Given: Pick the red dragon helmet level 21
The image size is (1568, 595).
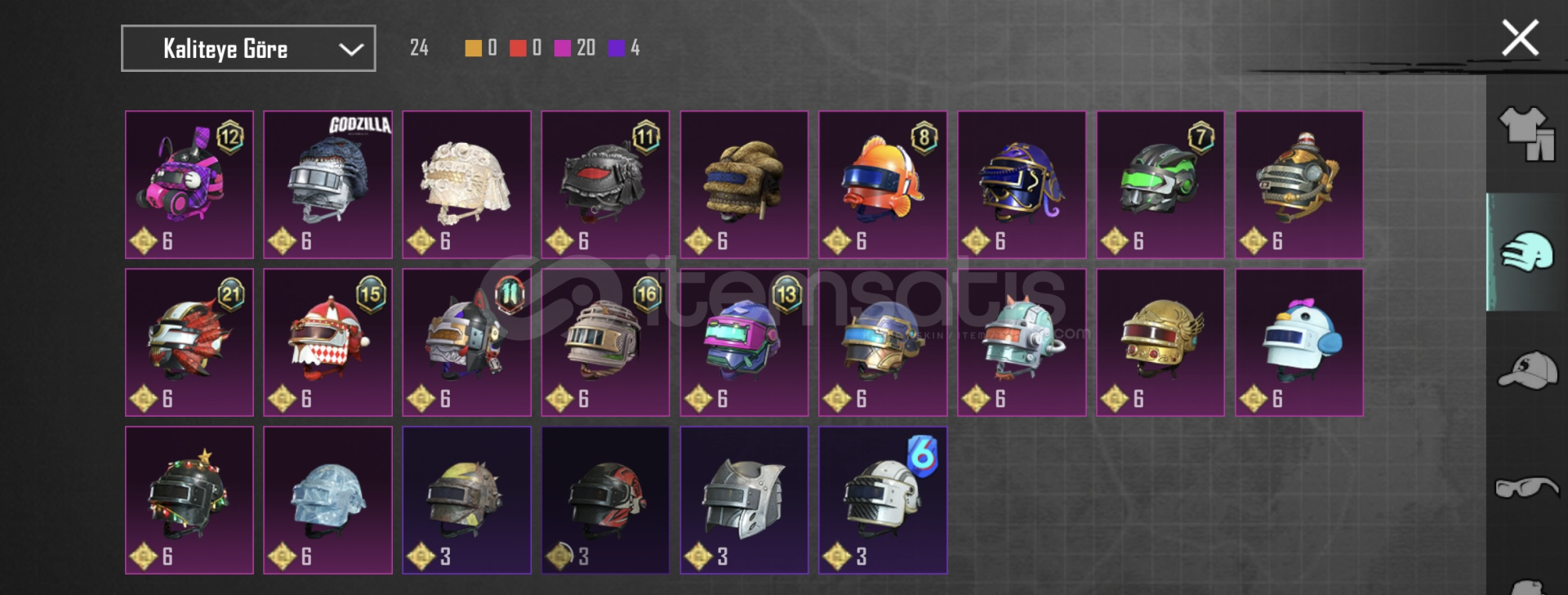Looking at the screenshot, I should [x=189, y=342].
